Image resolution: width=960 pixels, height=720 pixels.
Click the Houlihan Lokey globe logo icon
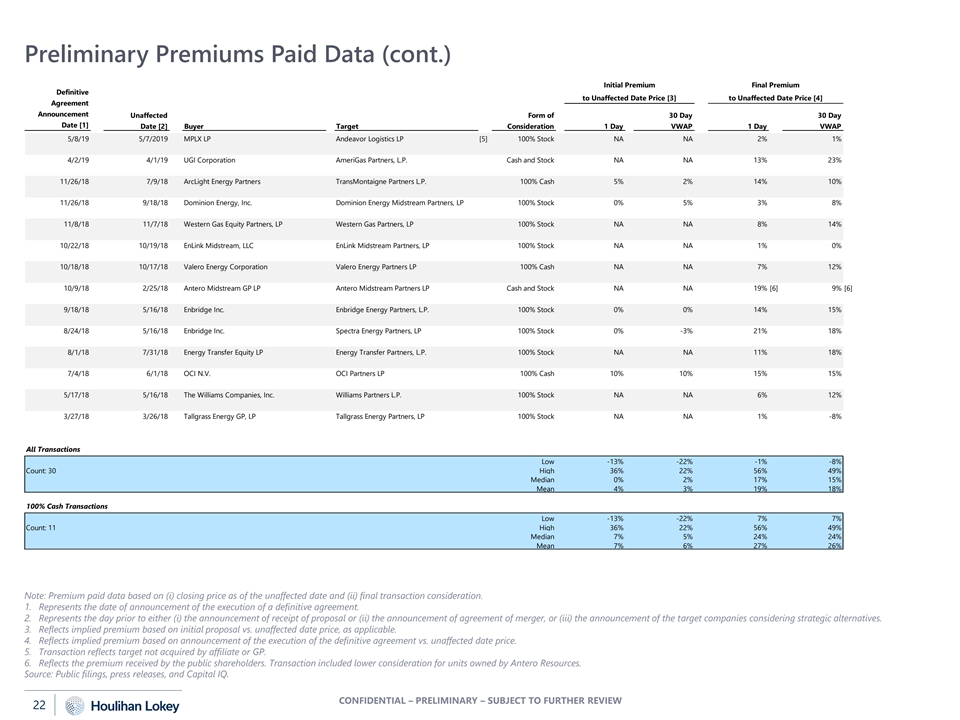pyautogui.click(x=75, y=705)
